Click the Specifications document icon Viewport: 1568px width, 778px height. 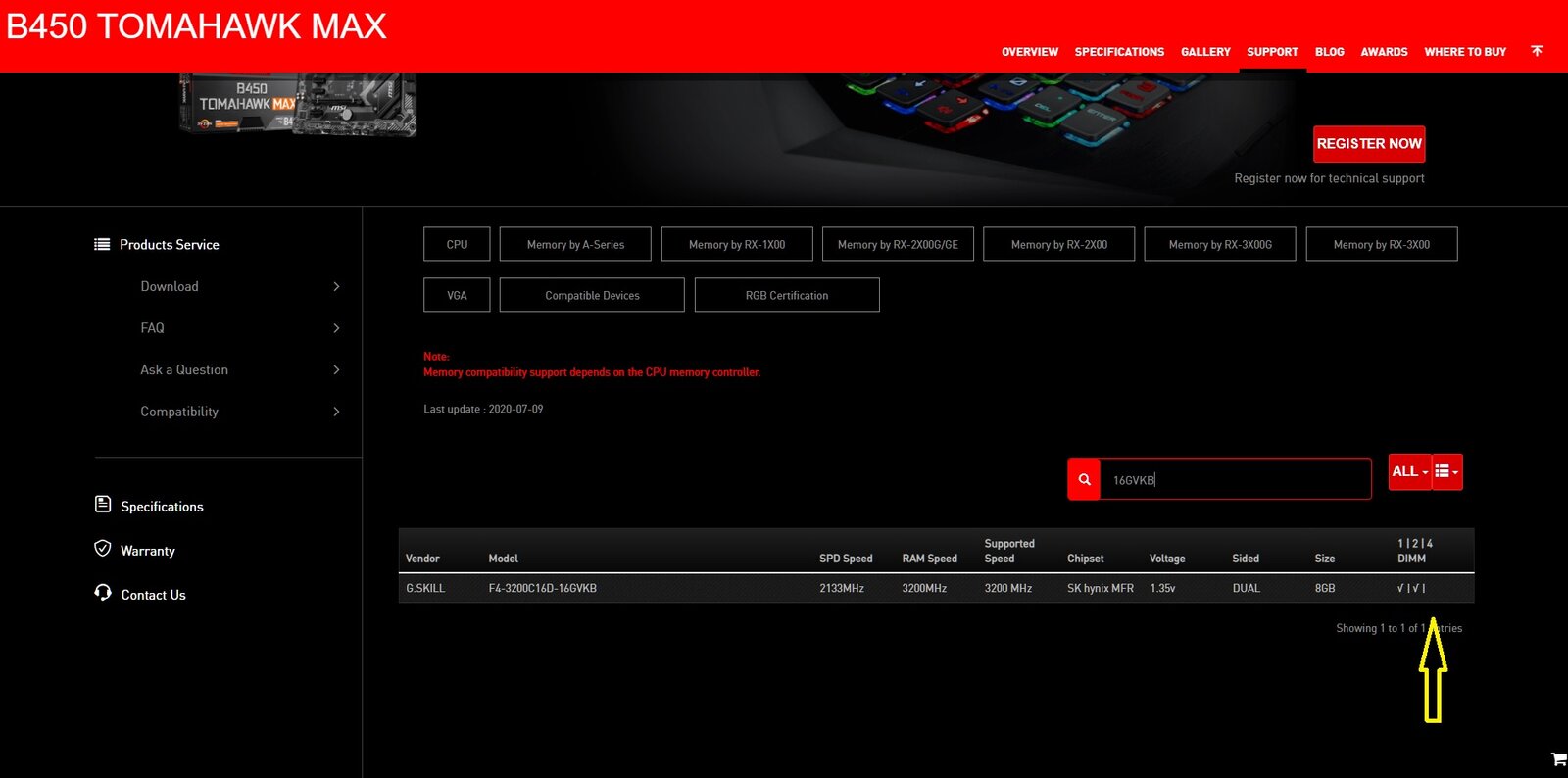pos(103,504)
